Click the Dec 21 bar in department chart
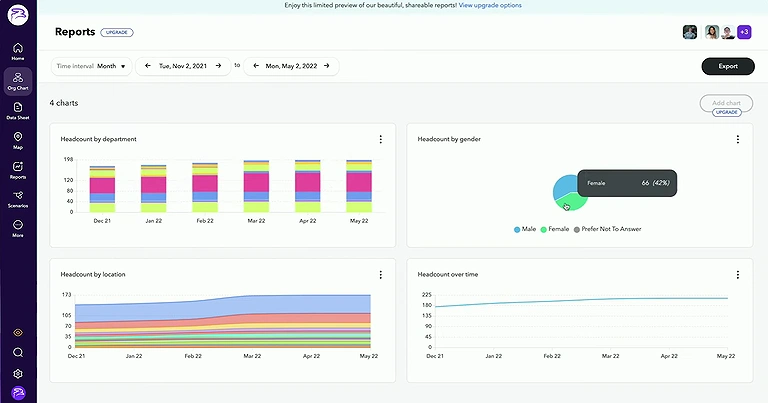 pyautogui.click(x=102, y=189)
